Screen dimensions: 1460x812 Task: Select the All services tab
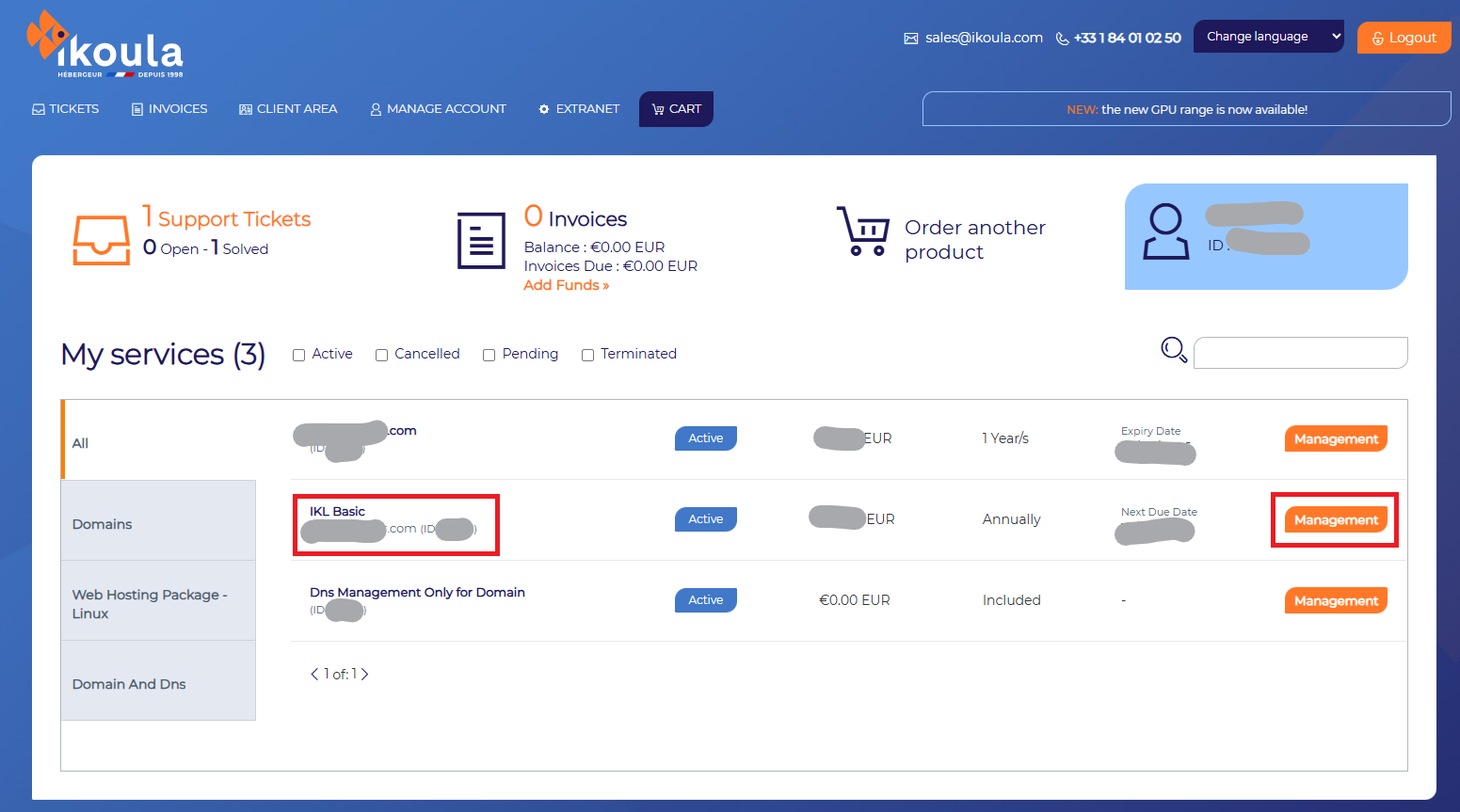point(158,440)
